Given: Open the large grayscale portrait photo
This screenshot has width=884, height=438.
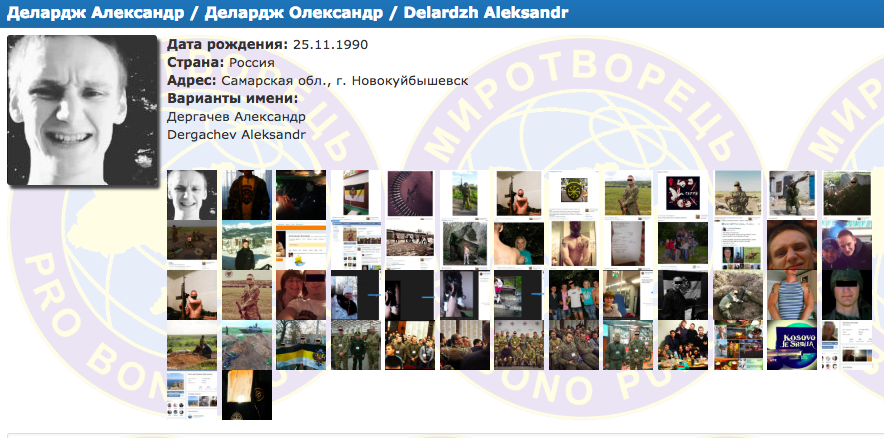Looking at the screenshot, I should tap(82, 110).
